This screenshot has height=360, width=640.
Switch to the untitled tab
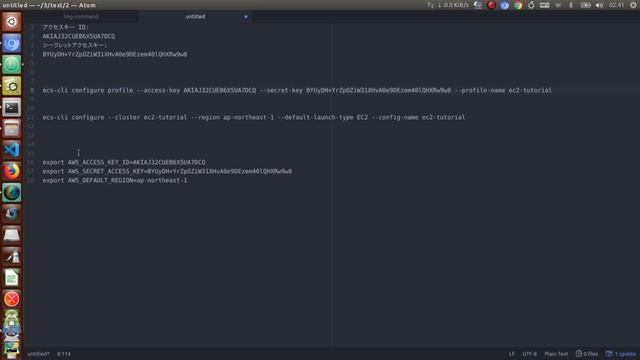(x=195, y=17)
